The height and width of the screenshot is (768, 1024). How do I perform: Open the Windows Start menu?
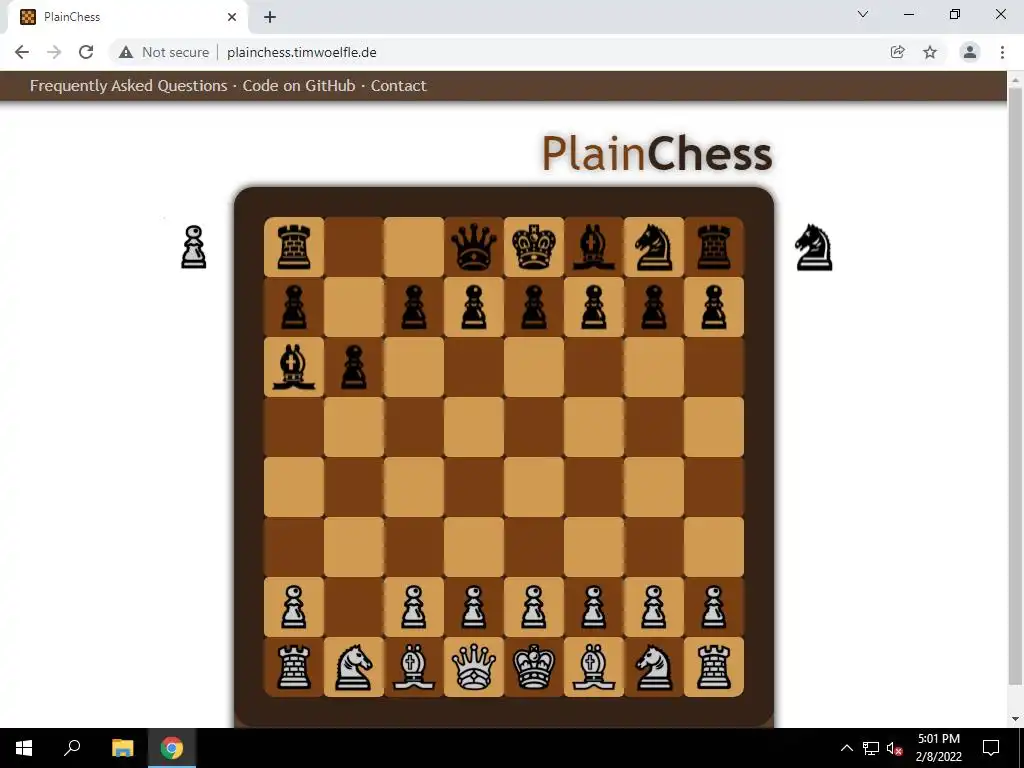(x=24, y=748)
